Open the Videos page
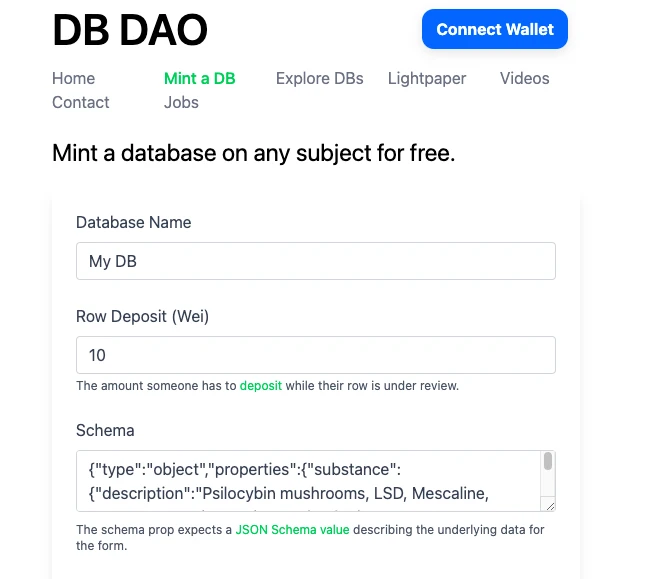Image resolution: width=651 pixels, height=579 pixels. tap(524, 78)
